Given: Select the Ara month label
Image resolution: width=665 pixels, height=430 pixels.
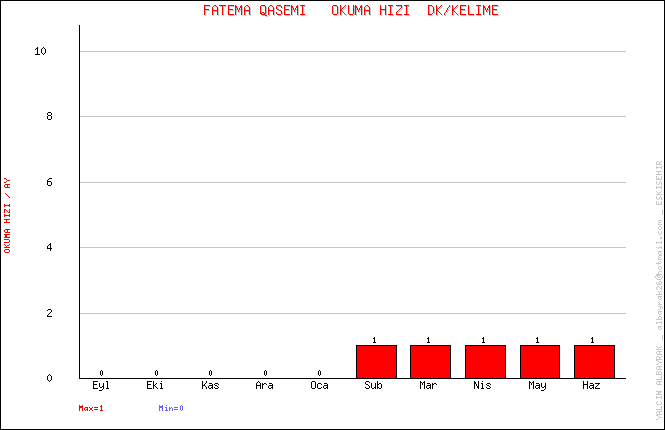Looking at the screenshot, I should [264, 385].
